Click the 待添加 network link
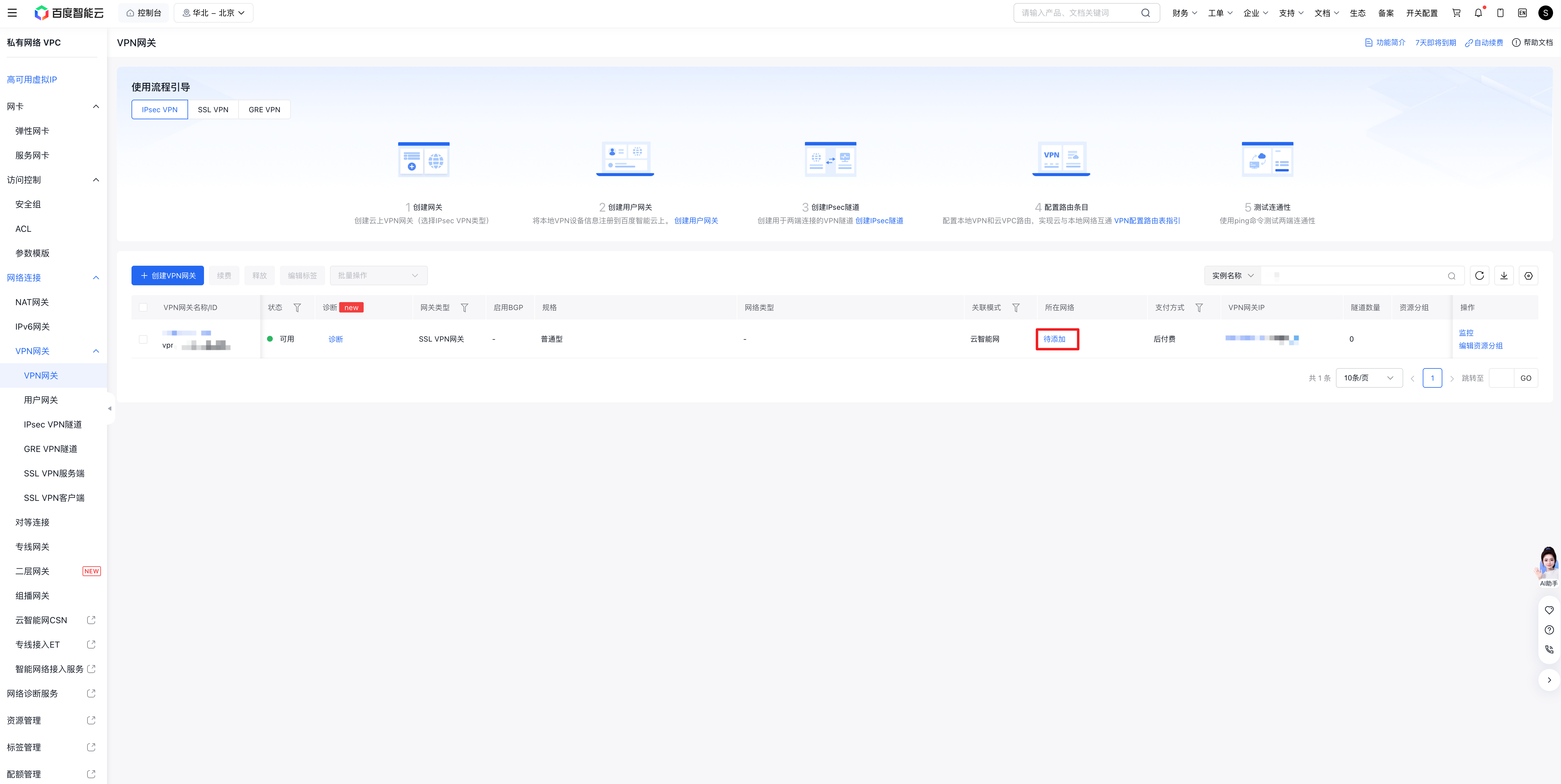The height and width of the screenshot is (784, 1561). tap(1055, 339)
